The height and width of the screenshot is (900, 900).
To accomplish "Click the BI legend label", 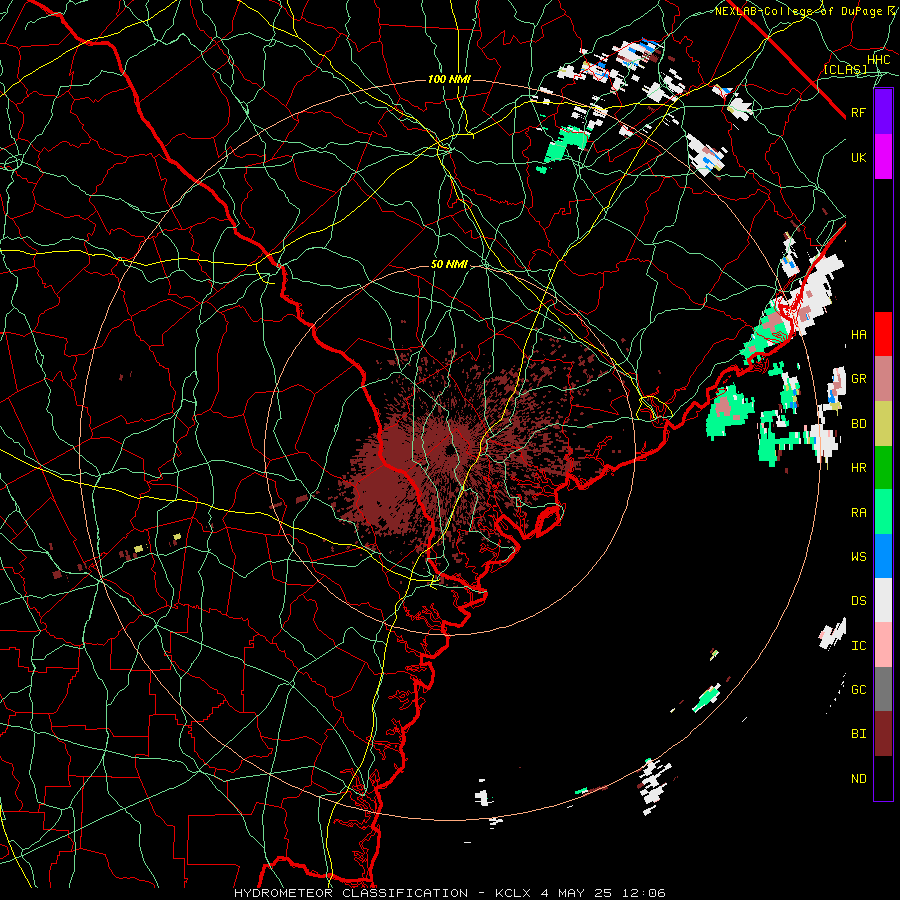I will 859,734.
